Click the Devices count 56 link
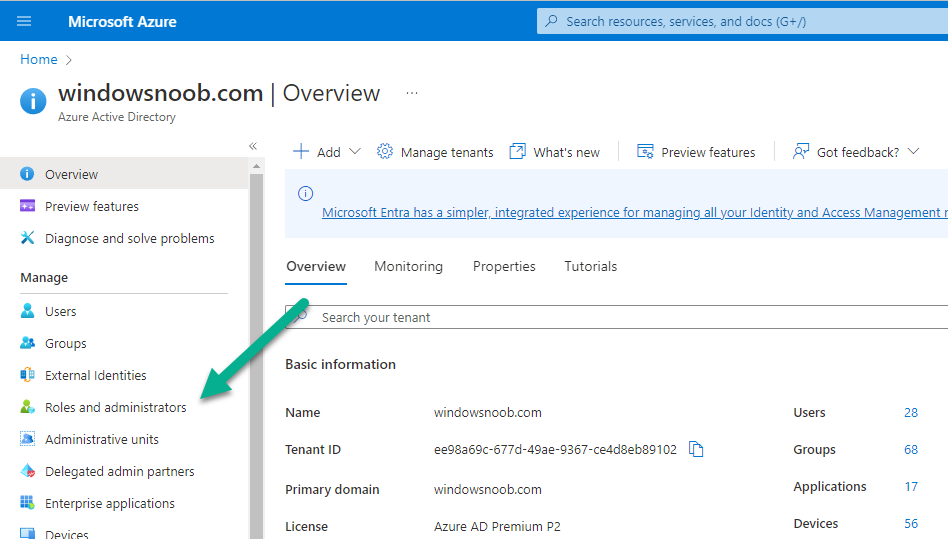Viewport: 948px width, 539px height. pos(911,523)
